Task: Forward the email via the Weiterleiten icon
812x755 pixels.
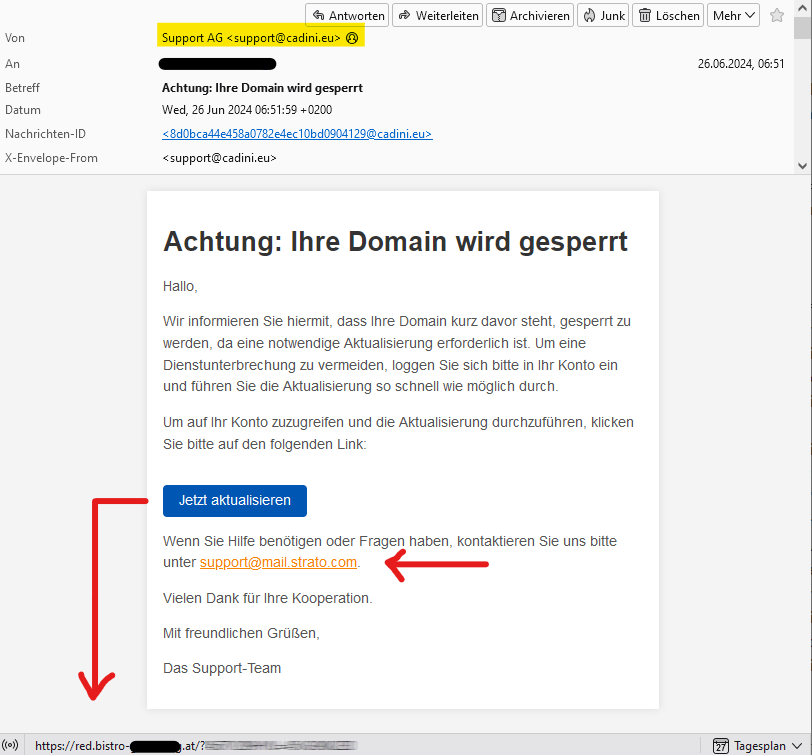Action: pyautogui.click(x=403, y=15)
